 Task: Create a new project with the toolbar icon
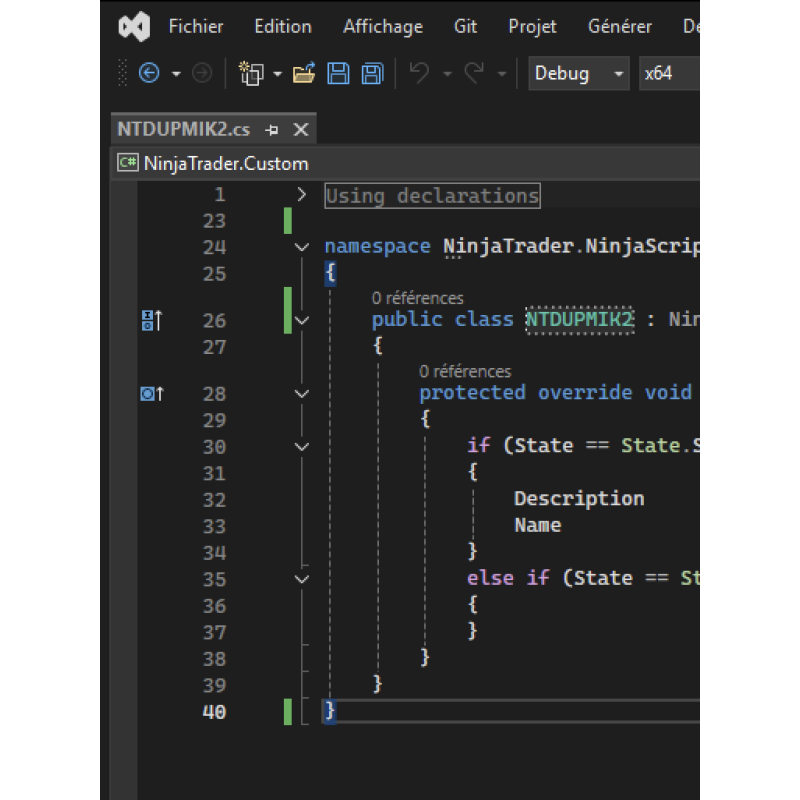(x=251, y=73)
